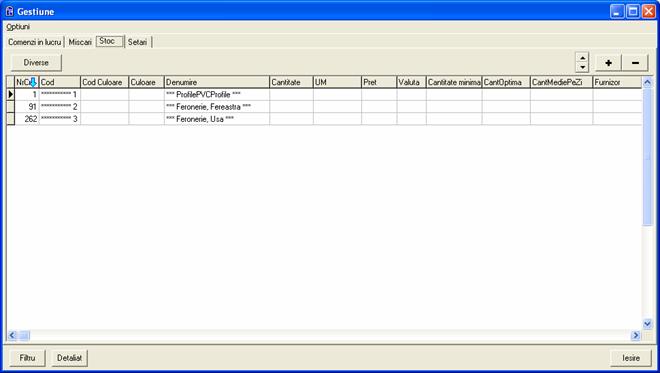Image resolution: width=660 pixels, height=373 pixels.
Task: Click the Valuta column header
Action: [411, 82]
